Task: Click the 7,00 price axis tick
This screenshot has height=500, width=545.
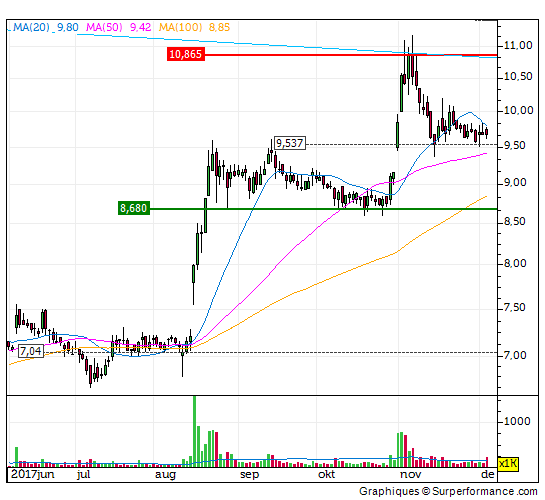Action: pos(514,355)
